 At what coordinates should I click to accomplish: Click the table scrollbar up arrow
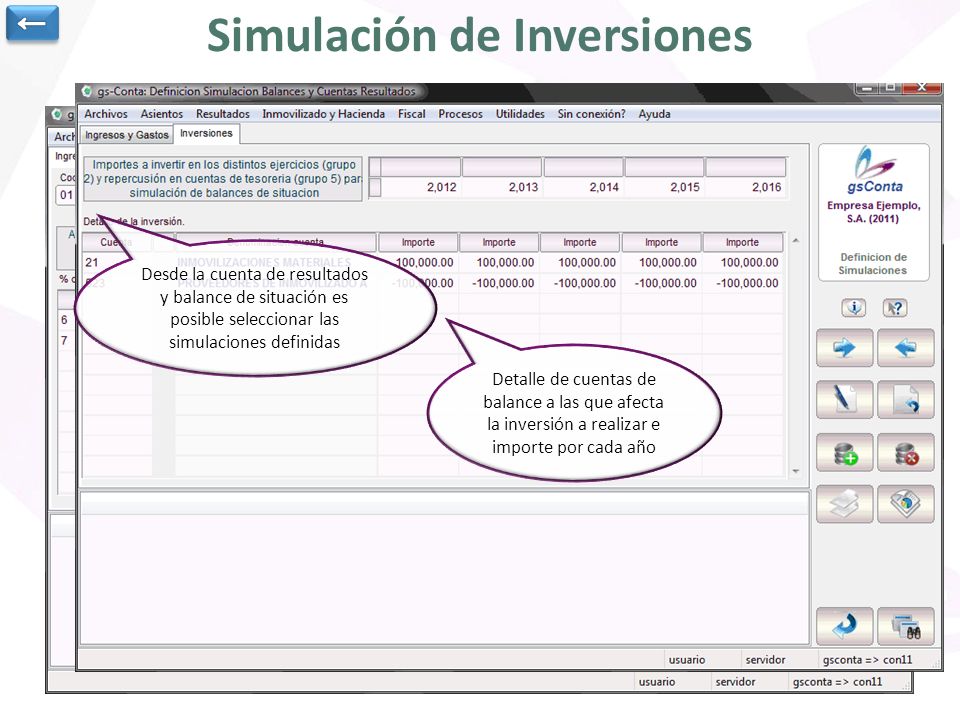pos(795,241)
